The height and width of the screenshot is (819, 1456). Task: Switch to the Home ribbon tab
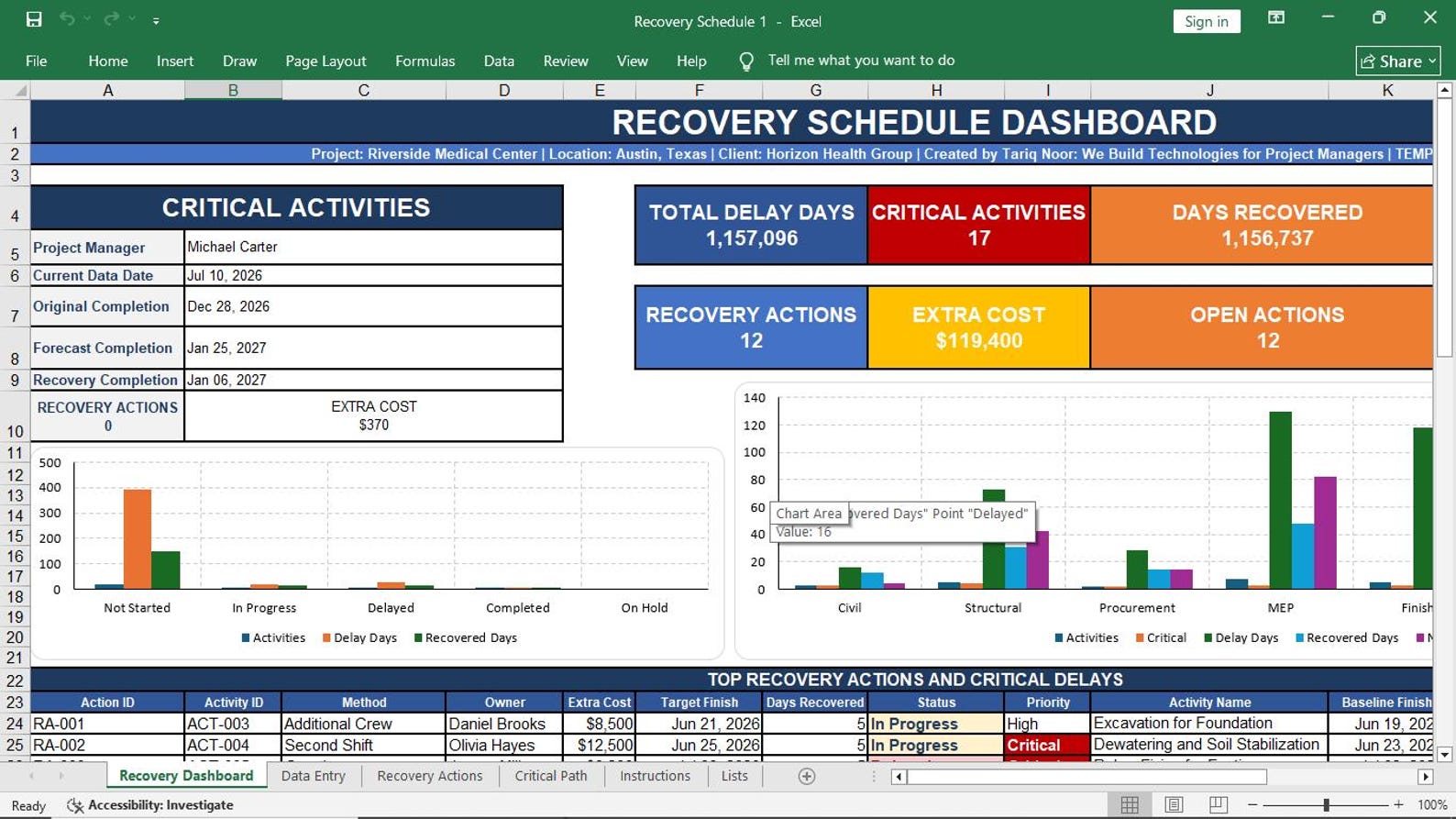108,61
